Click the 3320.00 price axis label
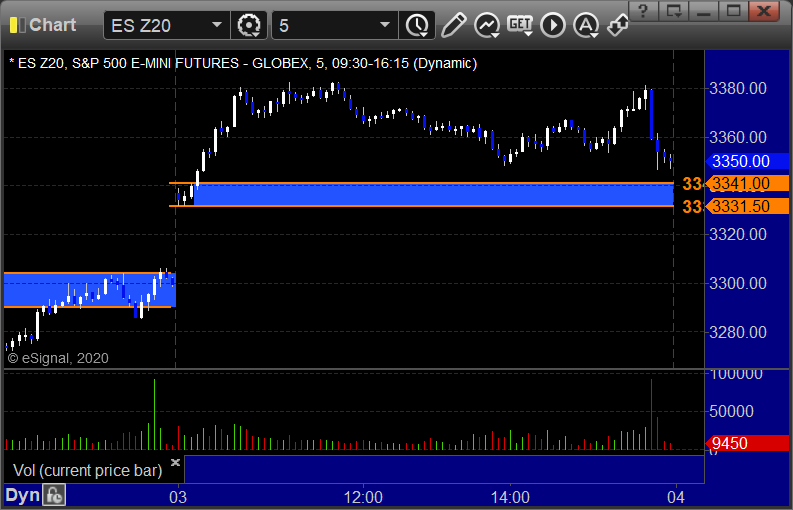The height and width of the screenshot is (510, 793). tap(738, 234)
